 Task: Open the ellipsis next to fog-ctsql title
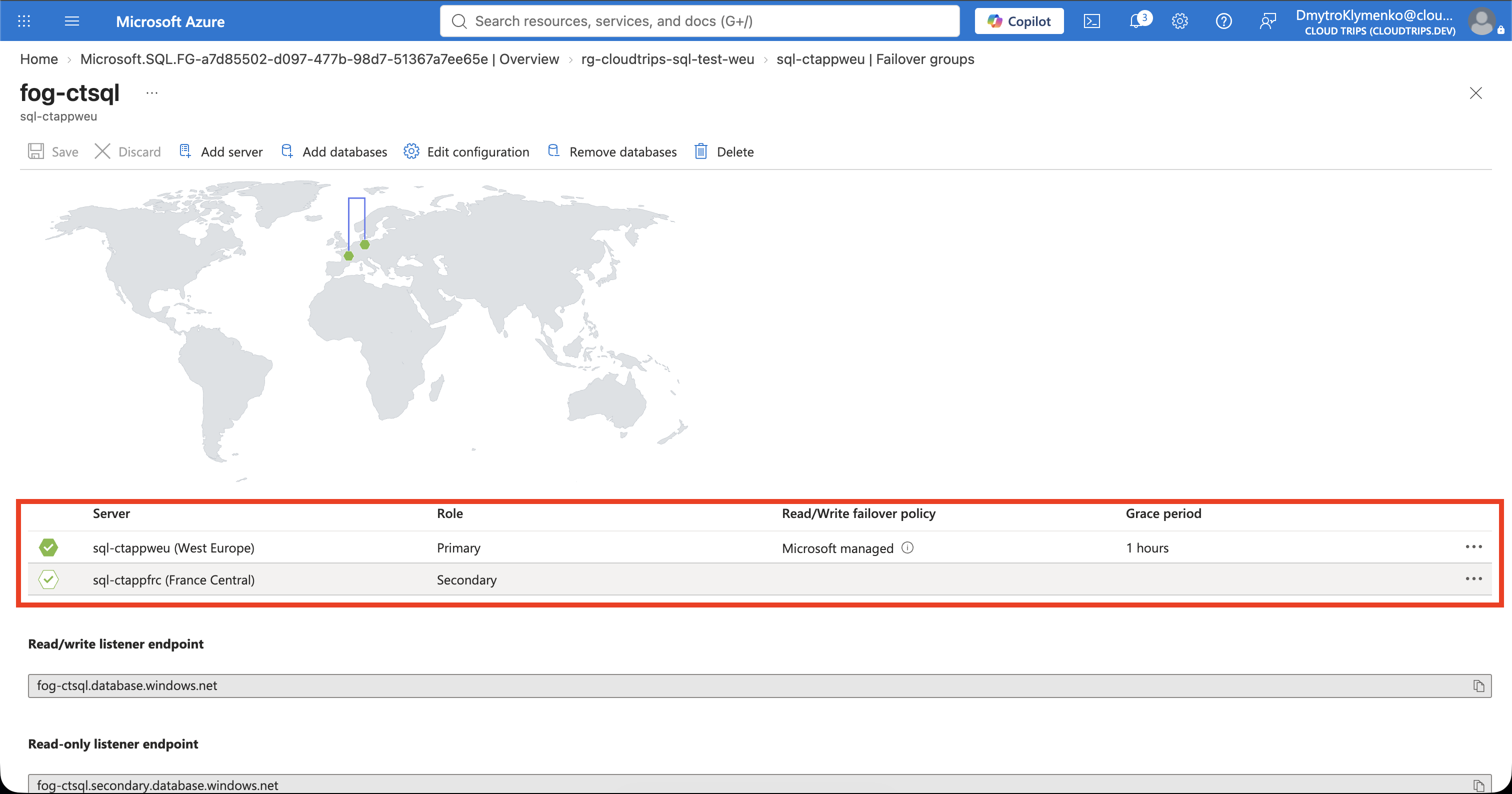click(x=152, y=92)
